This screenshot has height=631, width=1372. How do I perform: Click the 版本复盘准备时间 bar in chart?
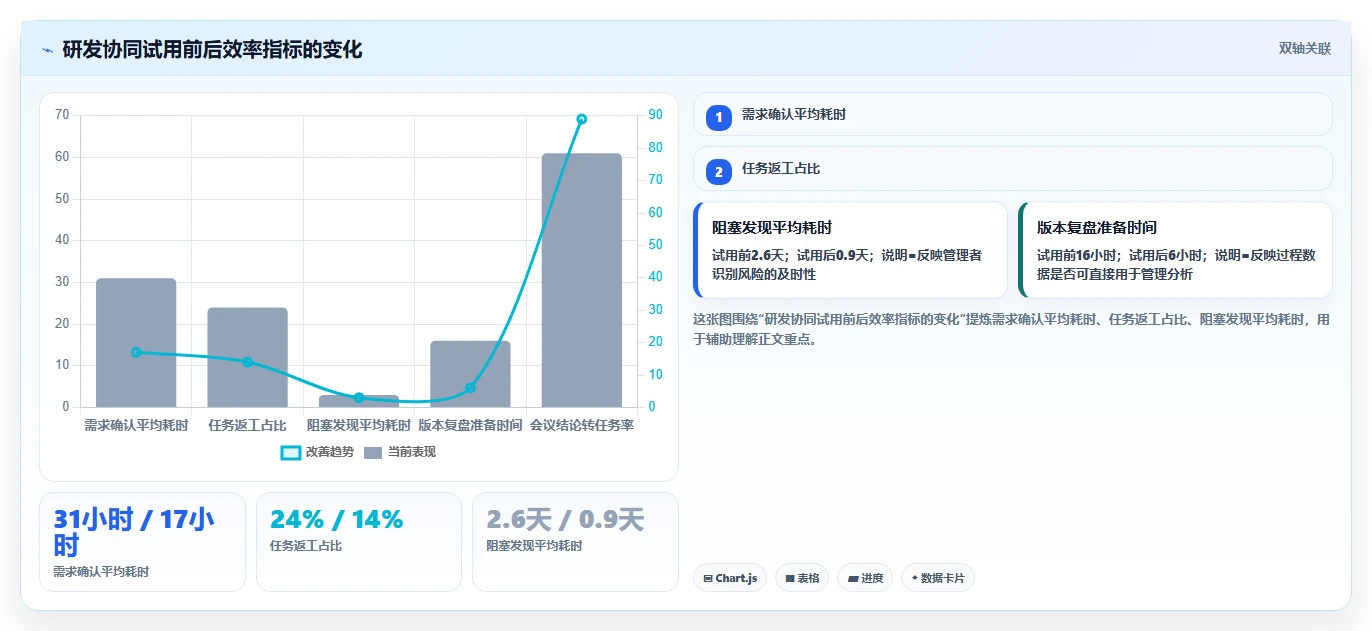coord(470,374)
